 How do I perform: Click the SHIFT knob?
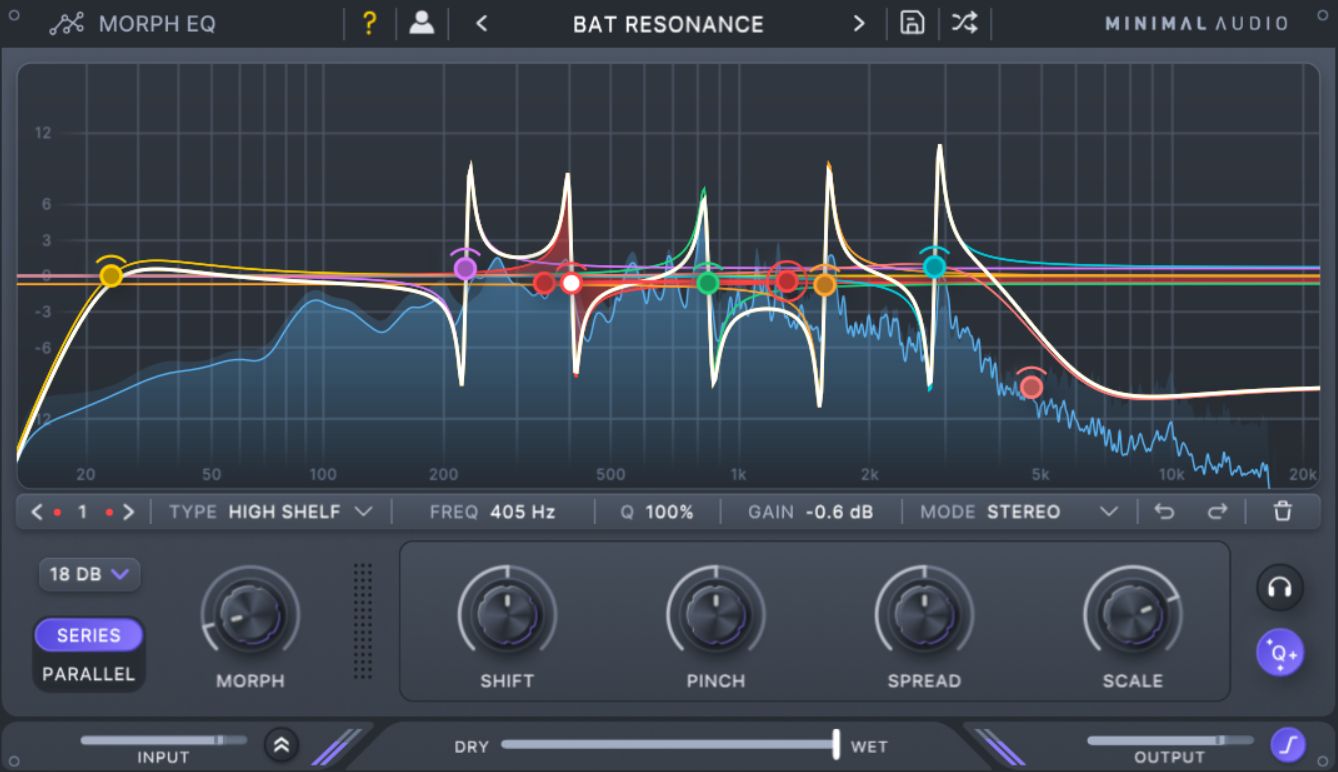coord(507,613)
